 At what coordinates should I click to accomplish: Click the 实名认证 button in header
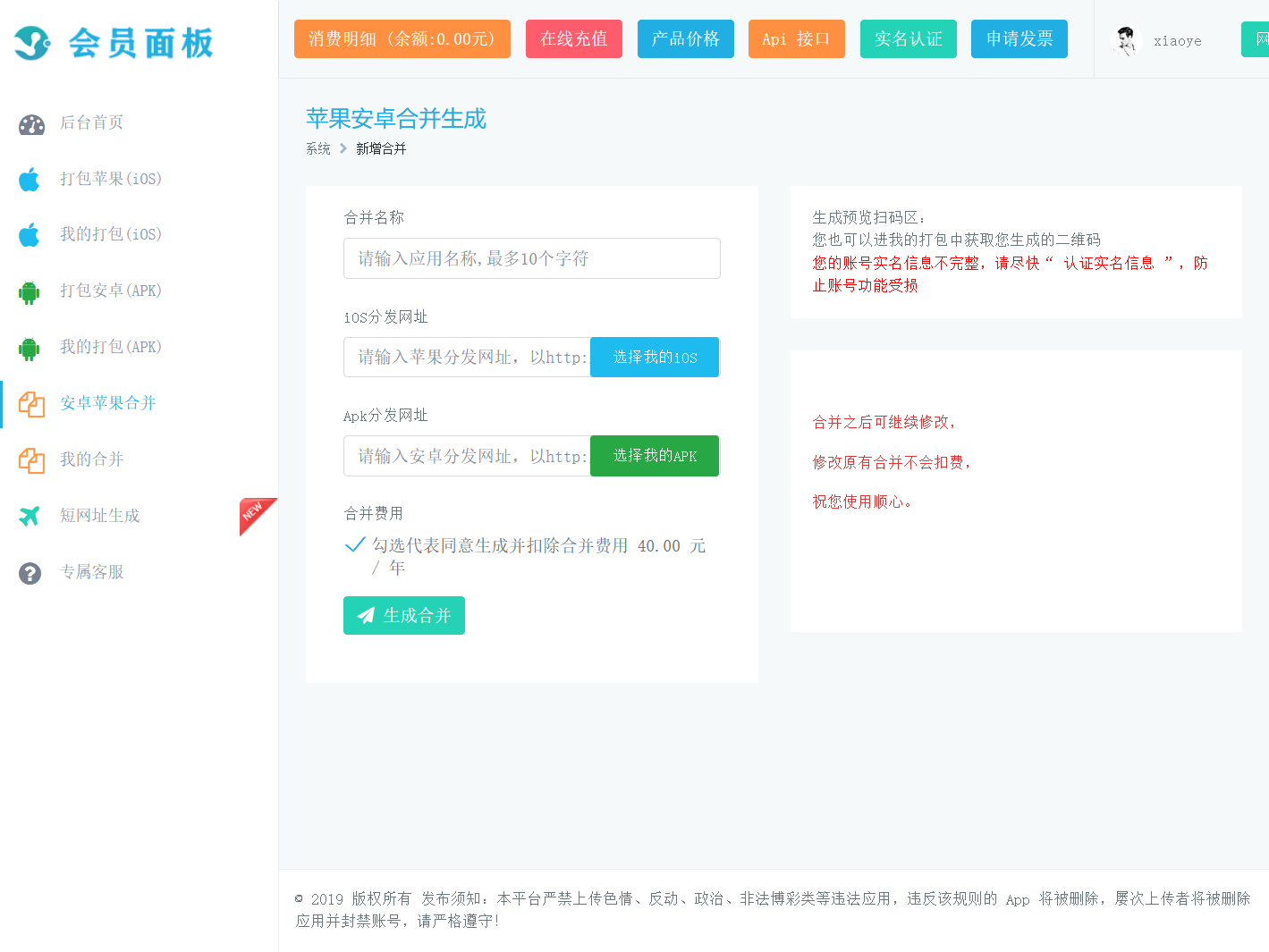point(908,39)
